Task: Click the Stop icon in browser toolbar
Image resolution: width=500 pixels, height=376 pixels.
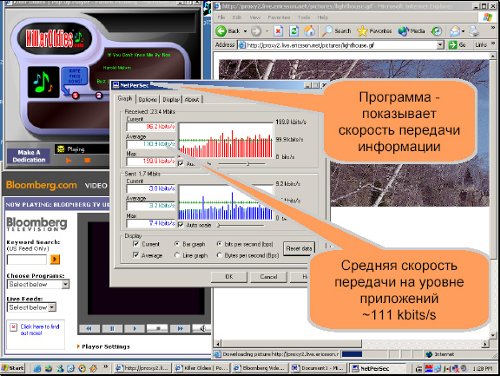Action: click(278, 31)
